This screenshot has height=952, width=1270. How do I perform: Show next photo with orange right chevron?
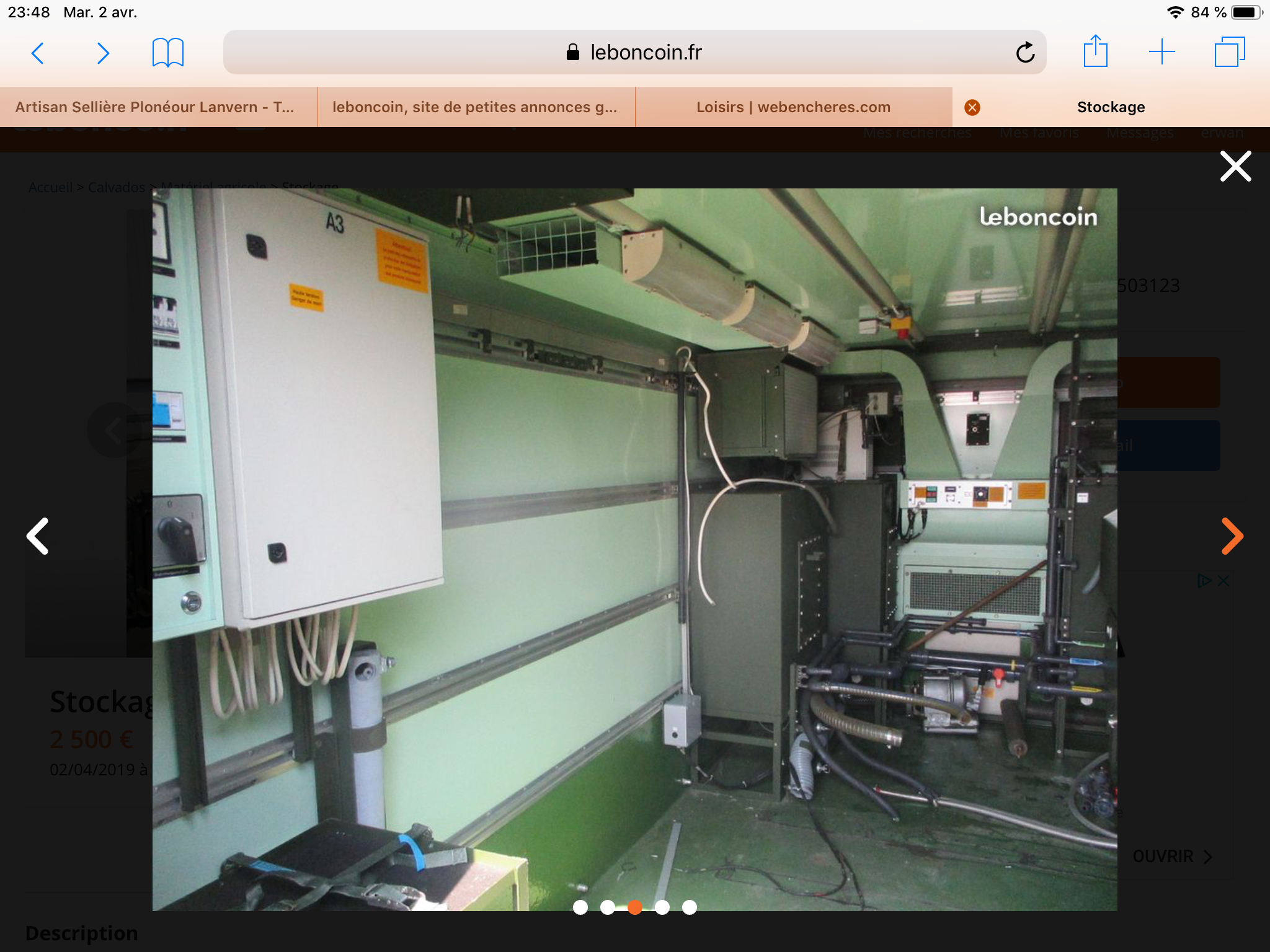point(1232,536)
